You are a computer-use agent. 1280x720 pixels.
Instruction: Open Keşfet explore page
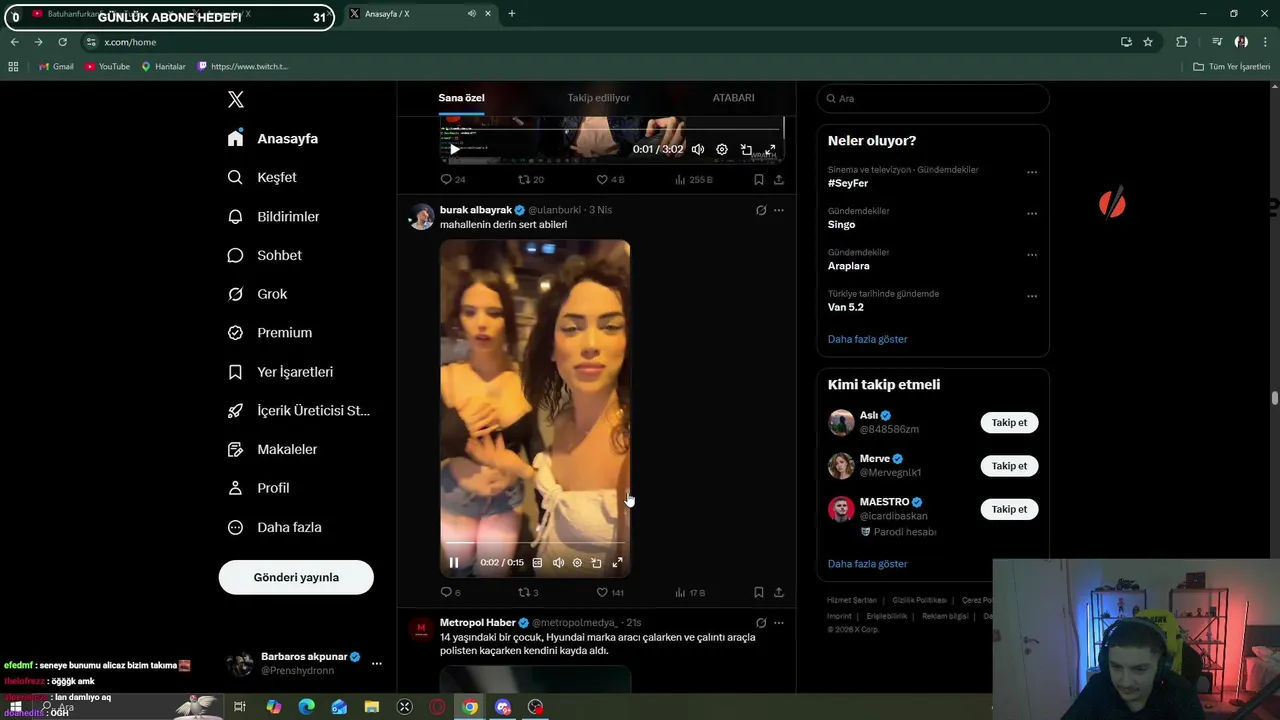pyautogui.click(x=262, y=177)
